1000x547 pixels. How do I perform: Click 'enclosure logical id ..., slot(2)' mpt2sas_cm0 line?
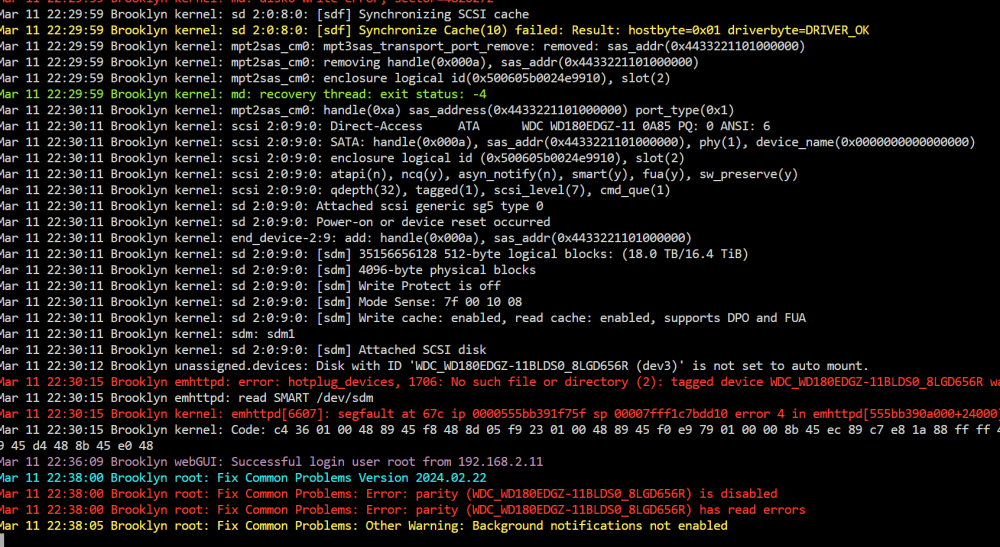tap(335, 78)
